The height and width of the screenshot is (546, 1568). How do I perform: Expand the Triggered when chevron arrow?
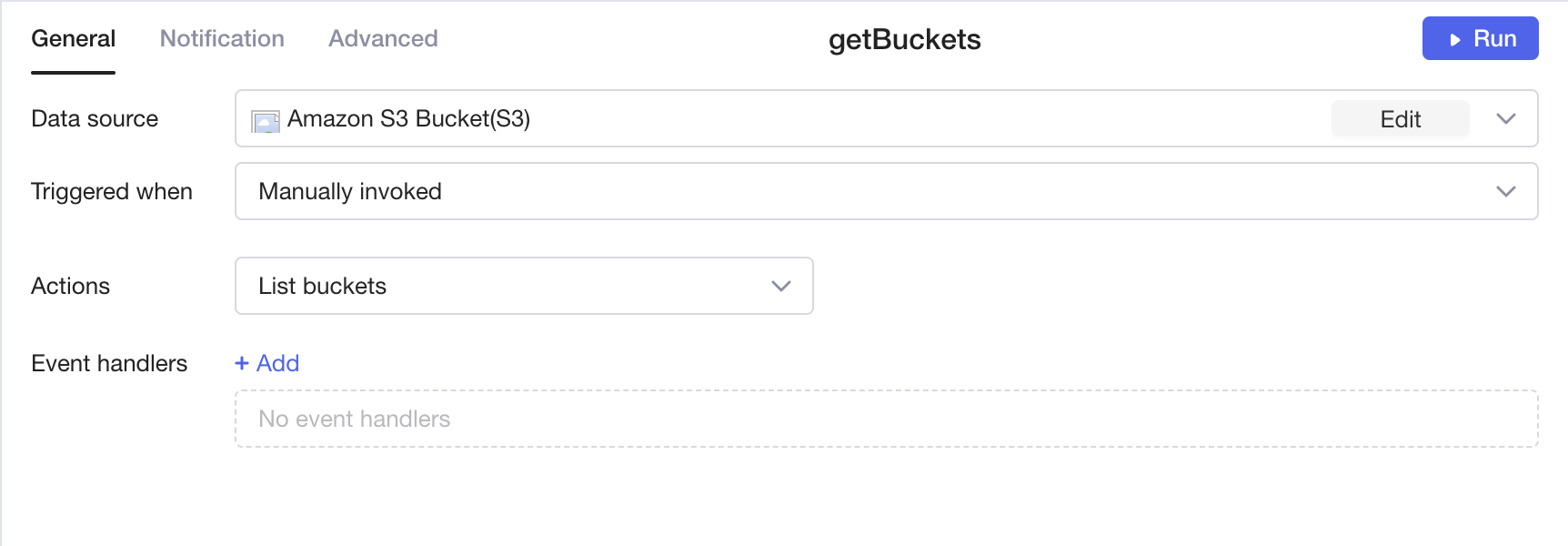tap(1506, 191)
